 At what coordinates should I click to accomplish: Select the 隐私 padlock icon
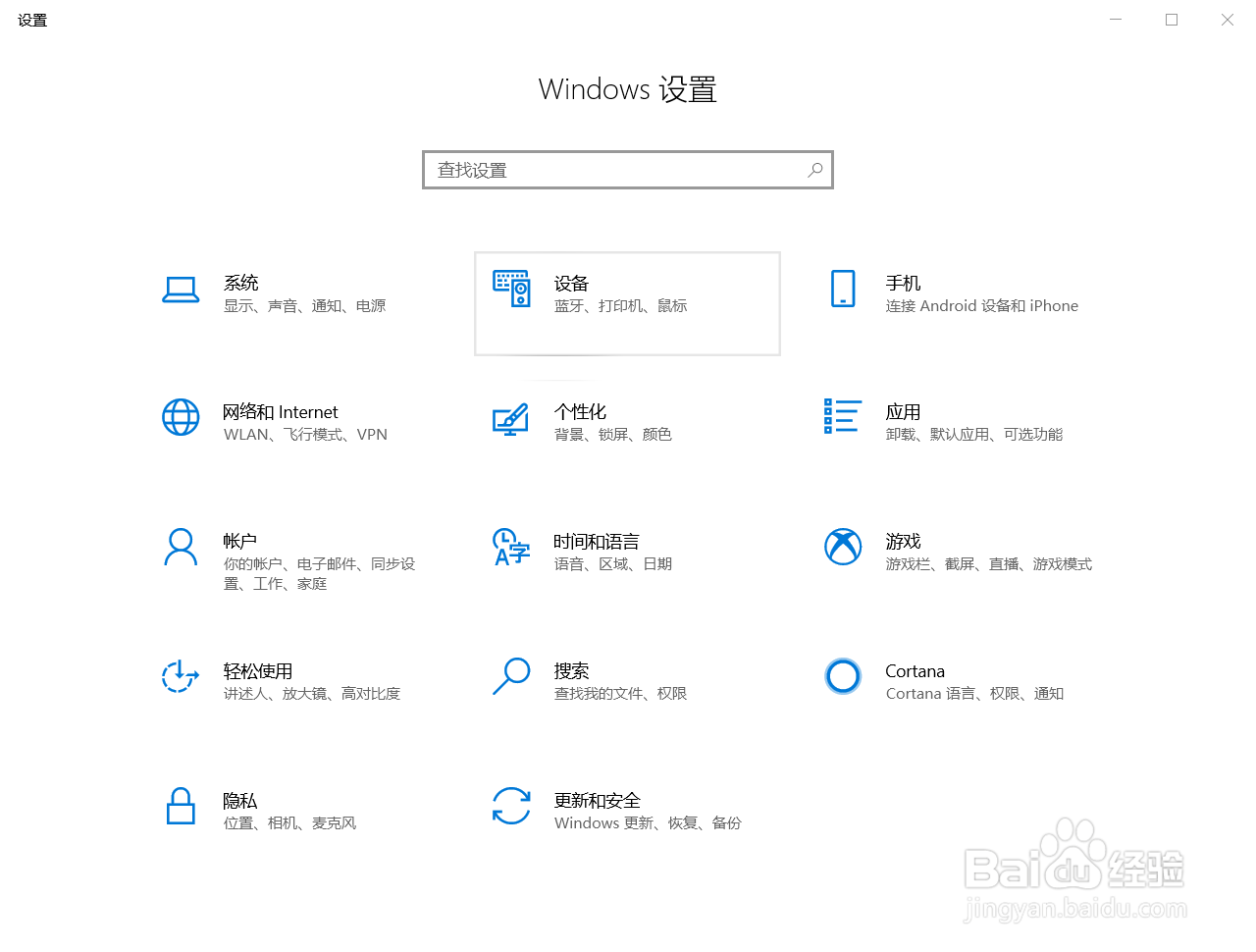[x=181, y=806]
